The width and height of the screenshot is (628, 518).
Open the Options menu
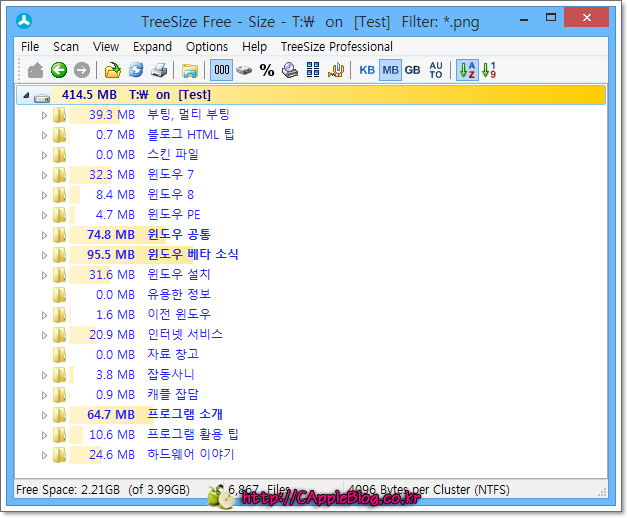coord(207,46)
